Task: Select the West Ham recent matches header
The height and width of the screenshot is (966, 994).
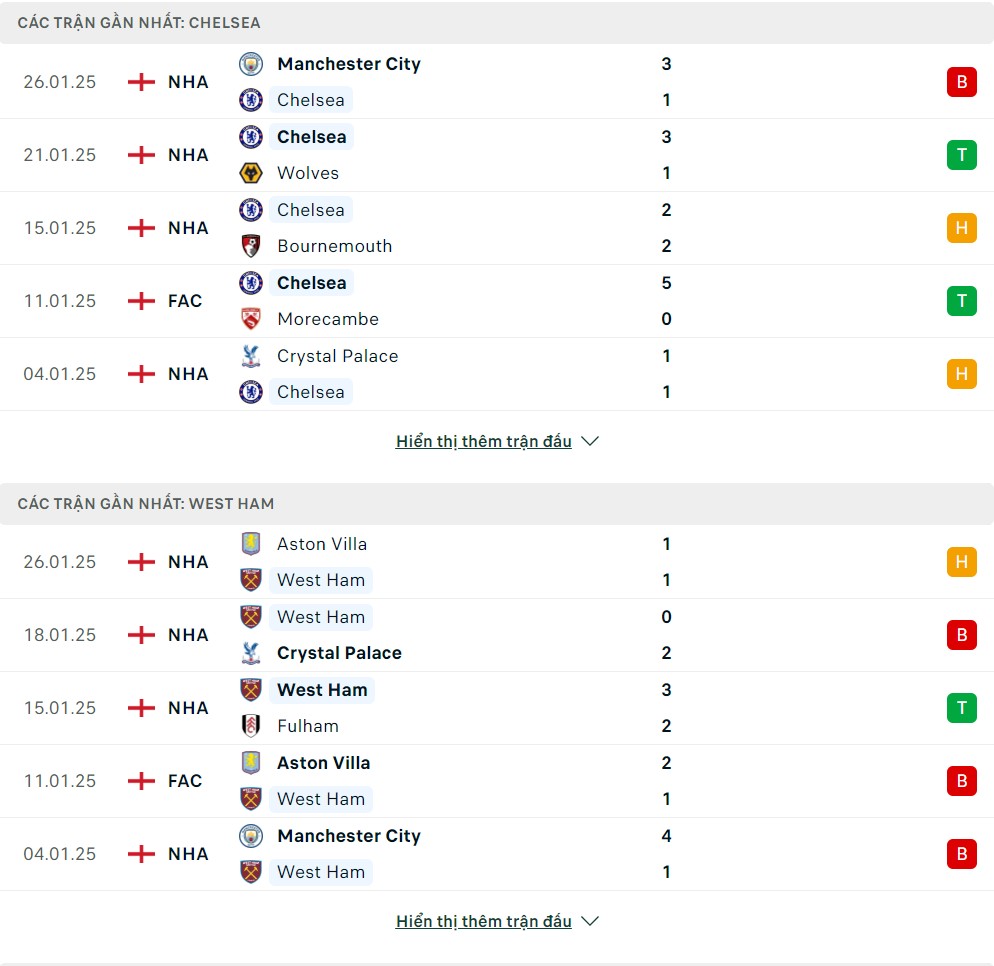Action: [x=497, y=504]
